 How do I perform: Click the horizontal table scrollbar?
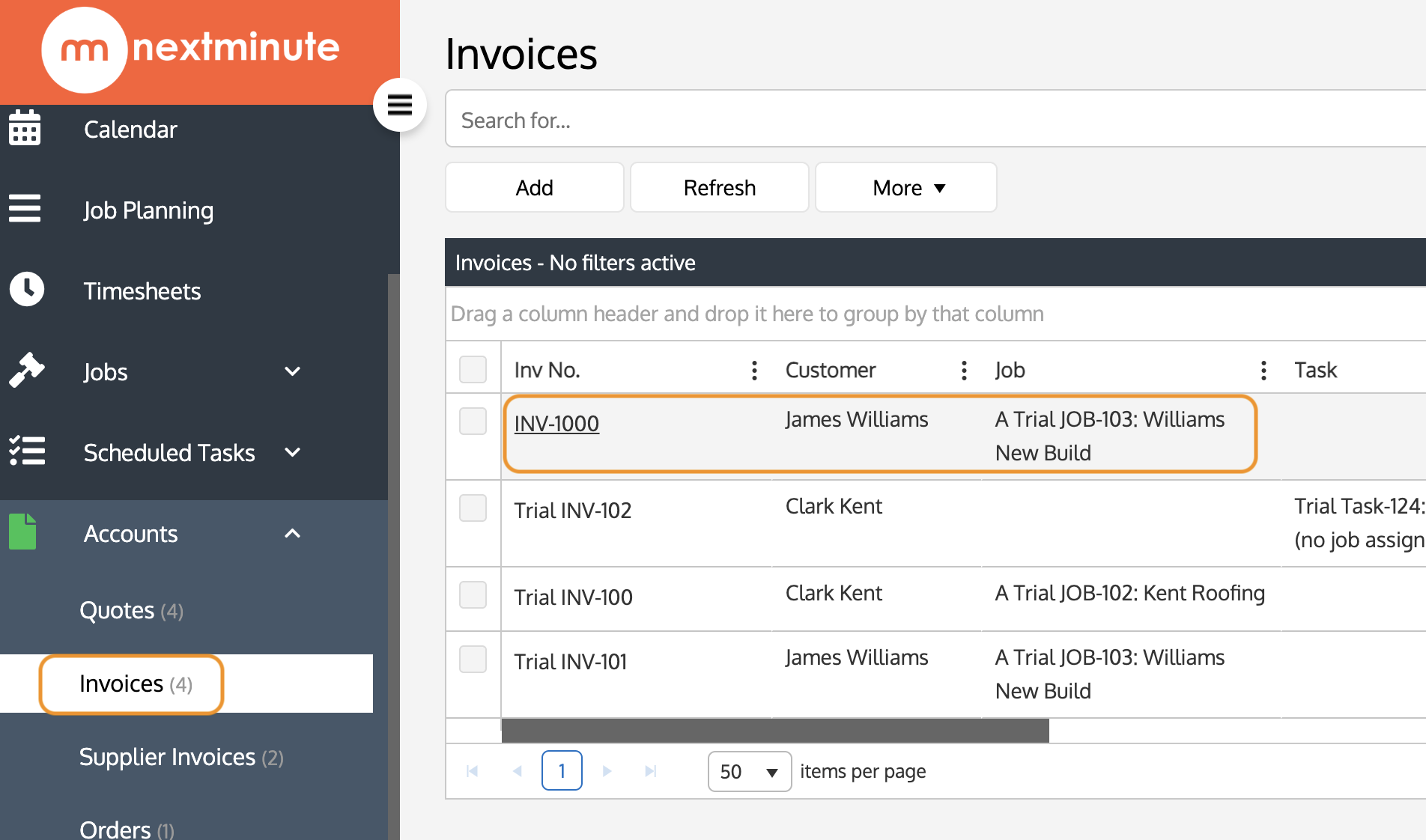coord(775,731)
